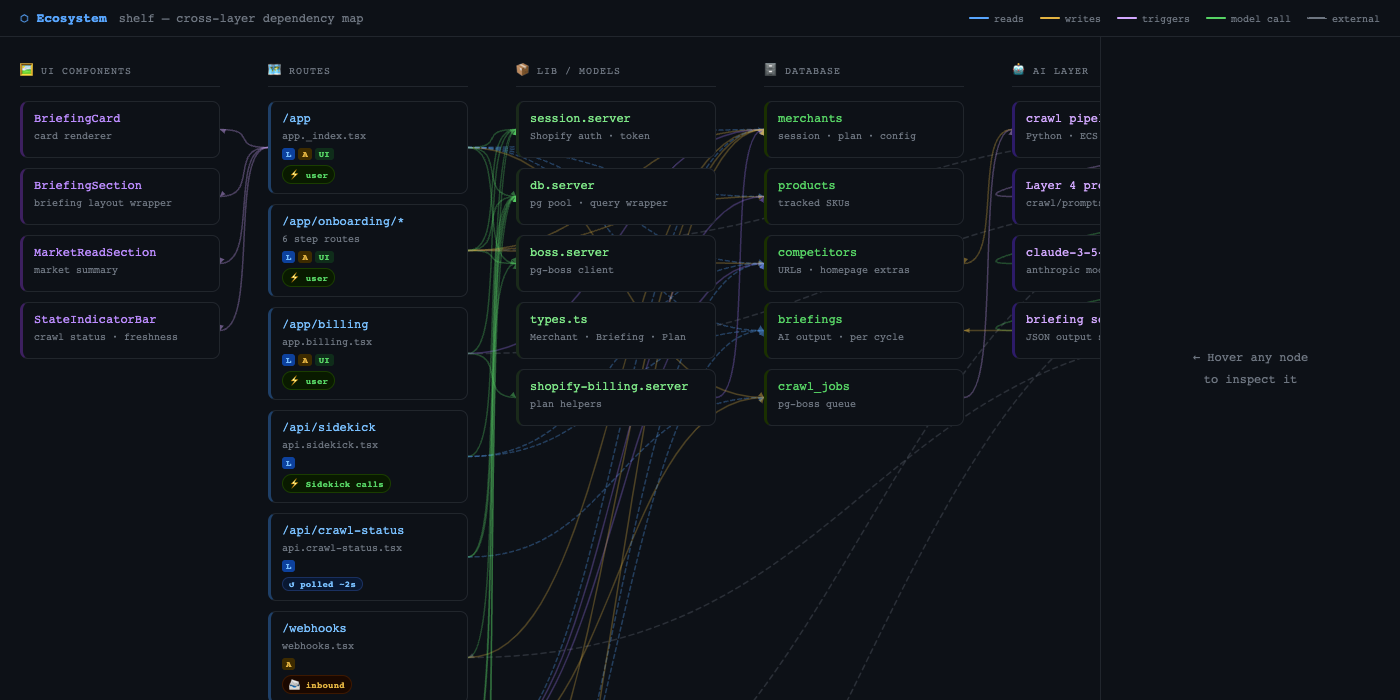
Task: Click the Lib / Models package icon
Action: (x=522, y=70)
